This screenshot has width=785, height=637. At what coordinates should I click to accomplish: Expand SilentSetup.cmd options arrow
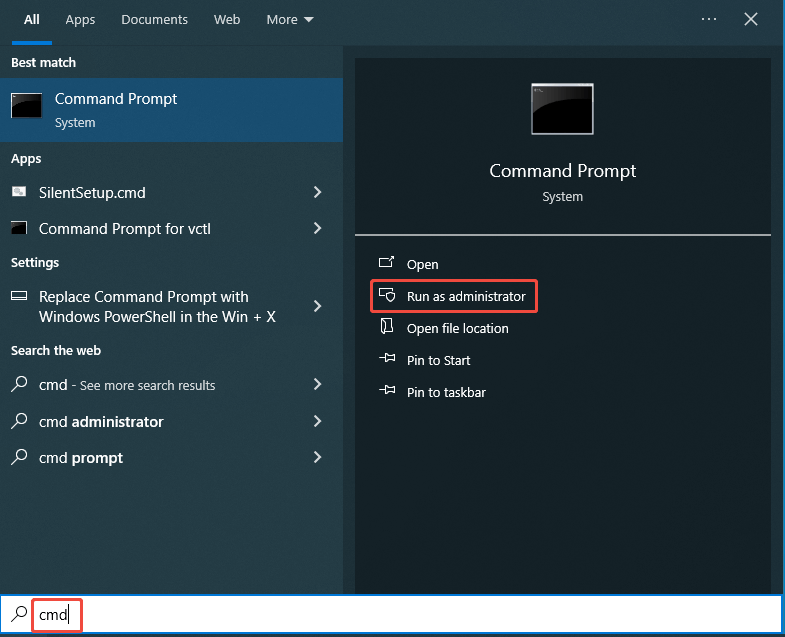pyautogui.click(x=317, y=192)
